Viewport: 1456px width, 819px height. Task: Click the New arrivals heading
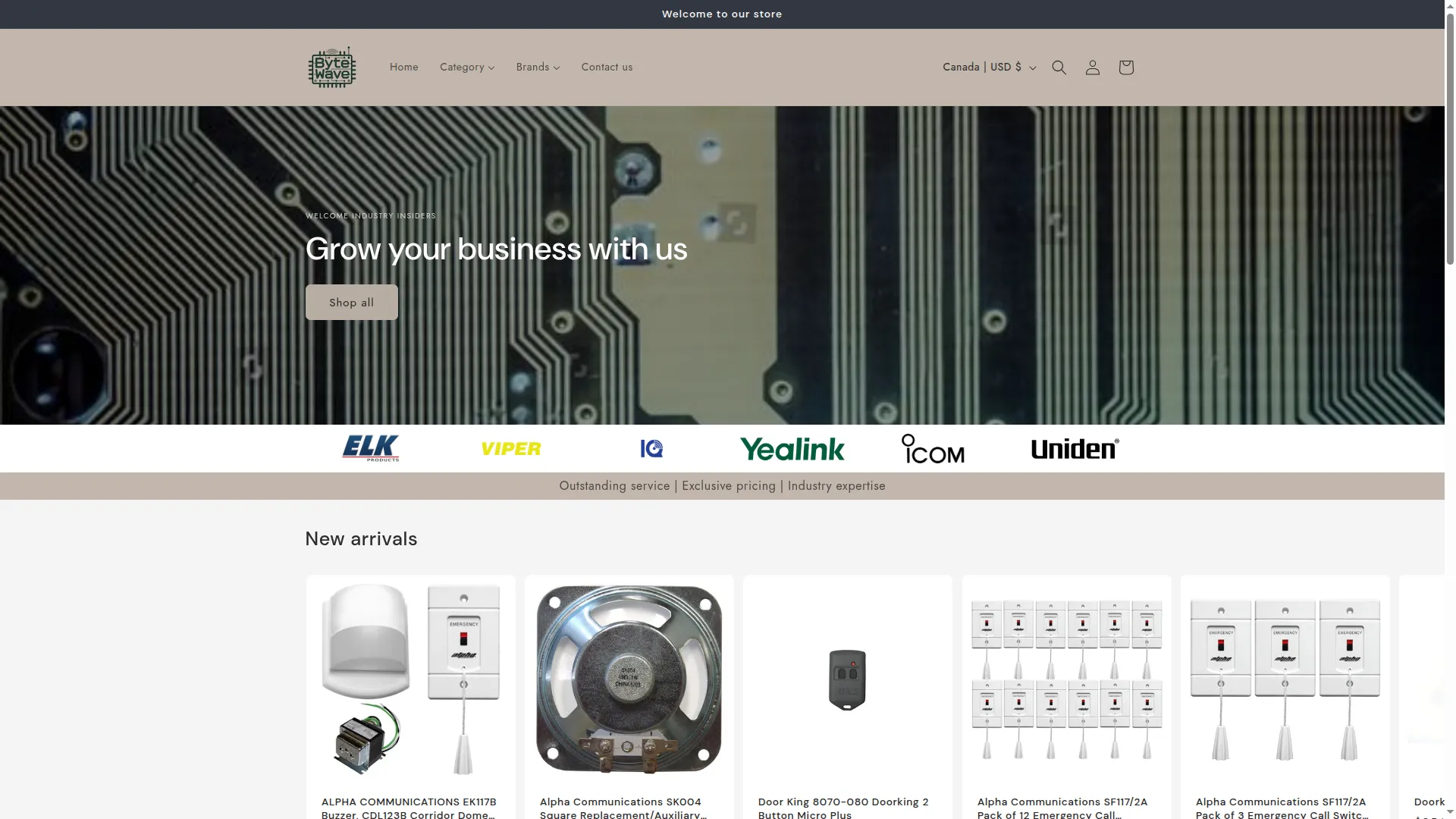pos(361,539)
